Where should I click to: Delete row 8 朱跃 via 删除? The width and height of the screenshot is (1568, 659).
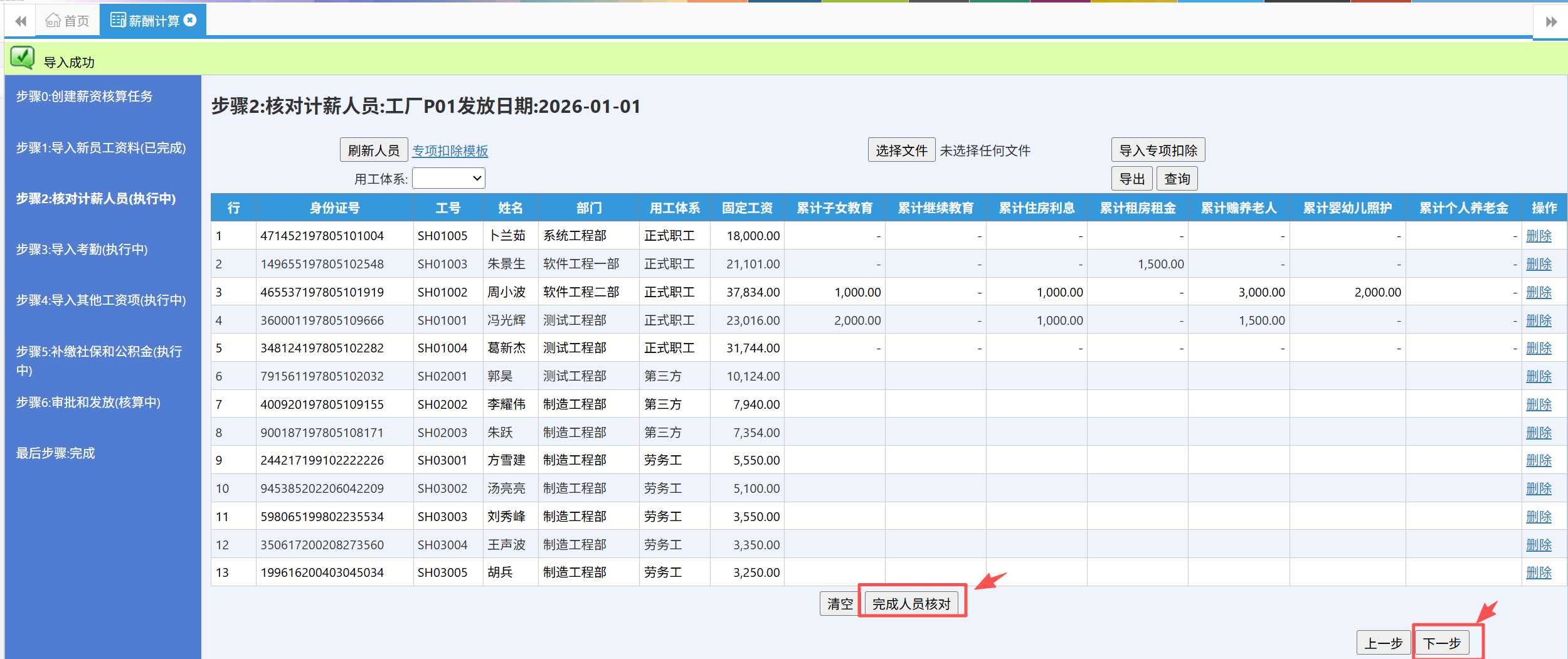(x=1539, y=433)
